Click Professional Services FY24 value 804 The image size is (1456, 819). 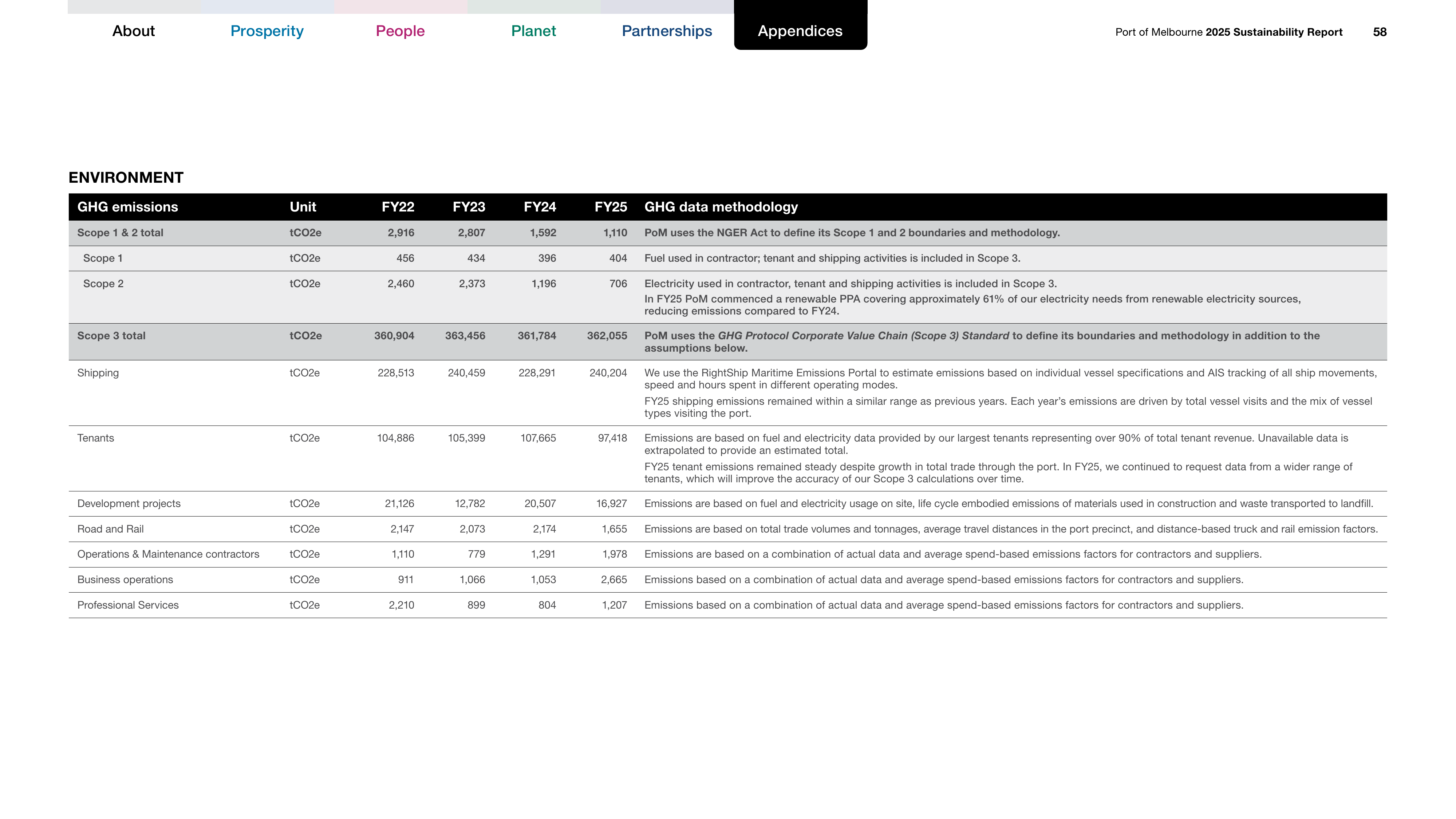(547, 605)
